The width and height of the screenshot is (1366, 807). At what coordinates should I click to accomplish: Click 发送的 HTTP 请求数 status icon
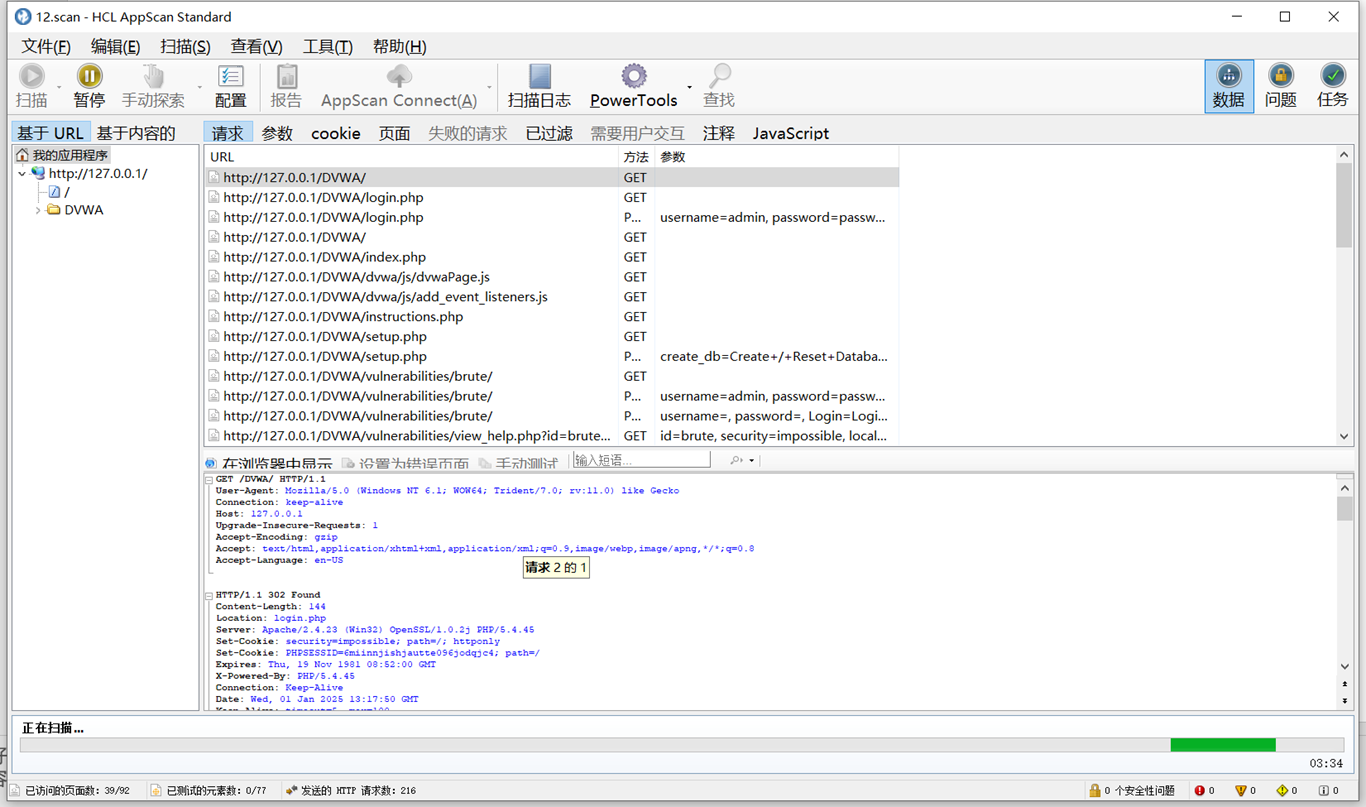291,790
